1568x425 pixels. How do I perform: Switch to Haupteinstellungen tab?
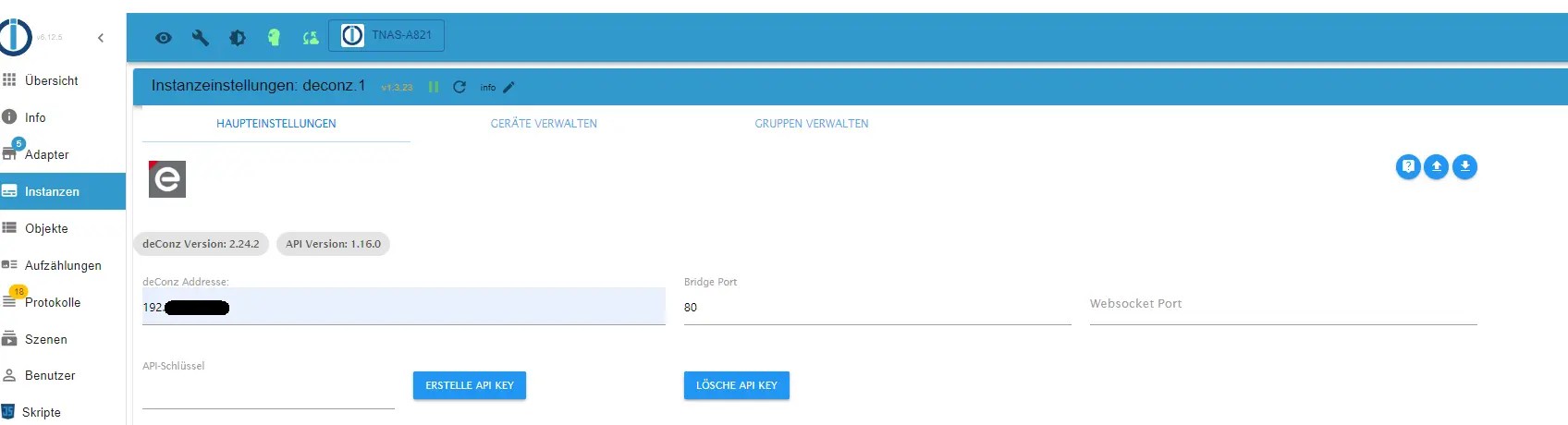point(276,124)
